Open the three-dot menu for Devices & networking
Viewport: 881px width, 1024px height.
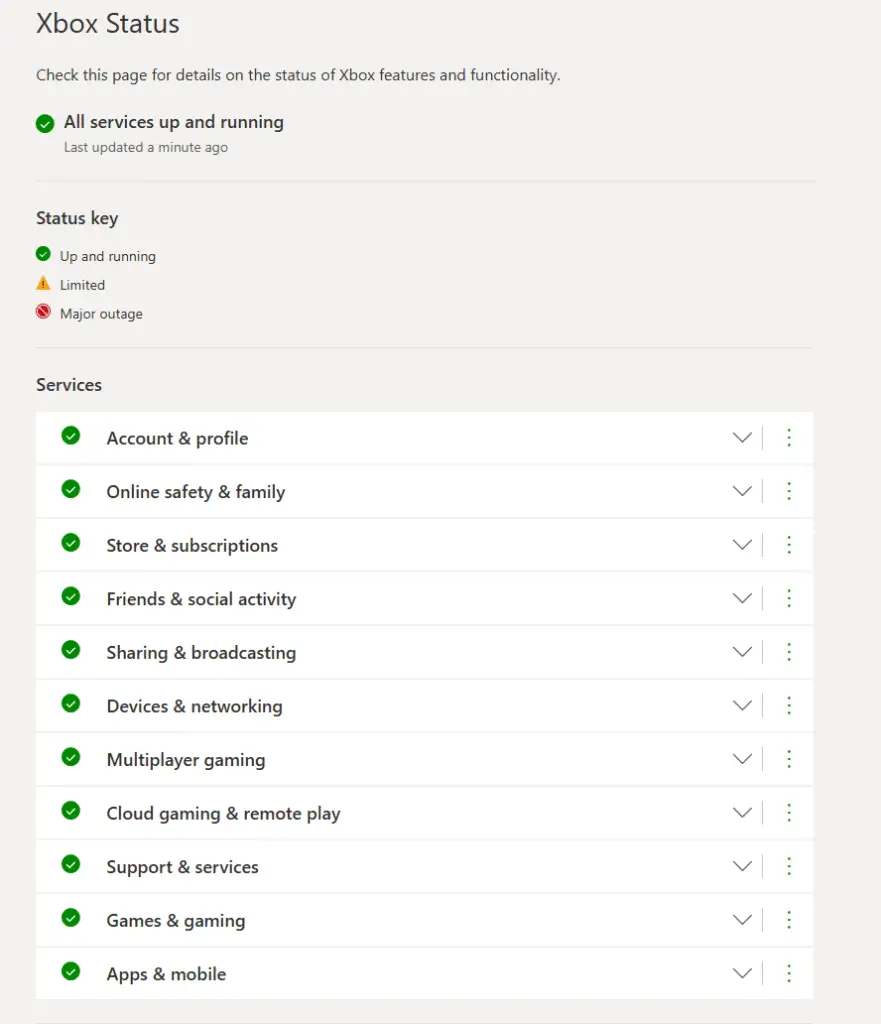point(789,705)
